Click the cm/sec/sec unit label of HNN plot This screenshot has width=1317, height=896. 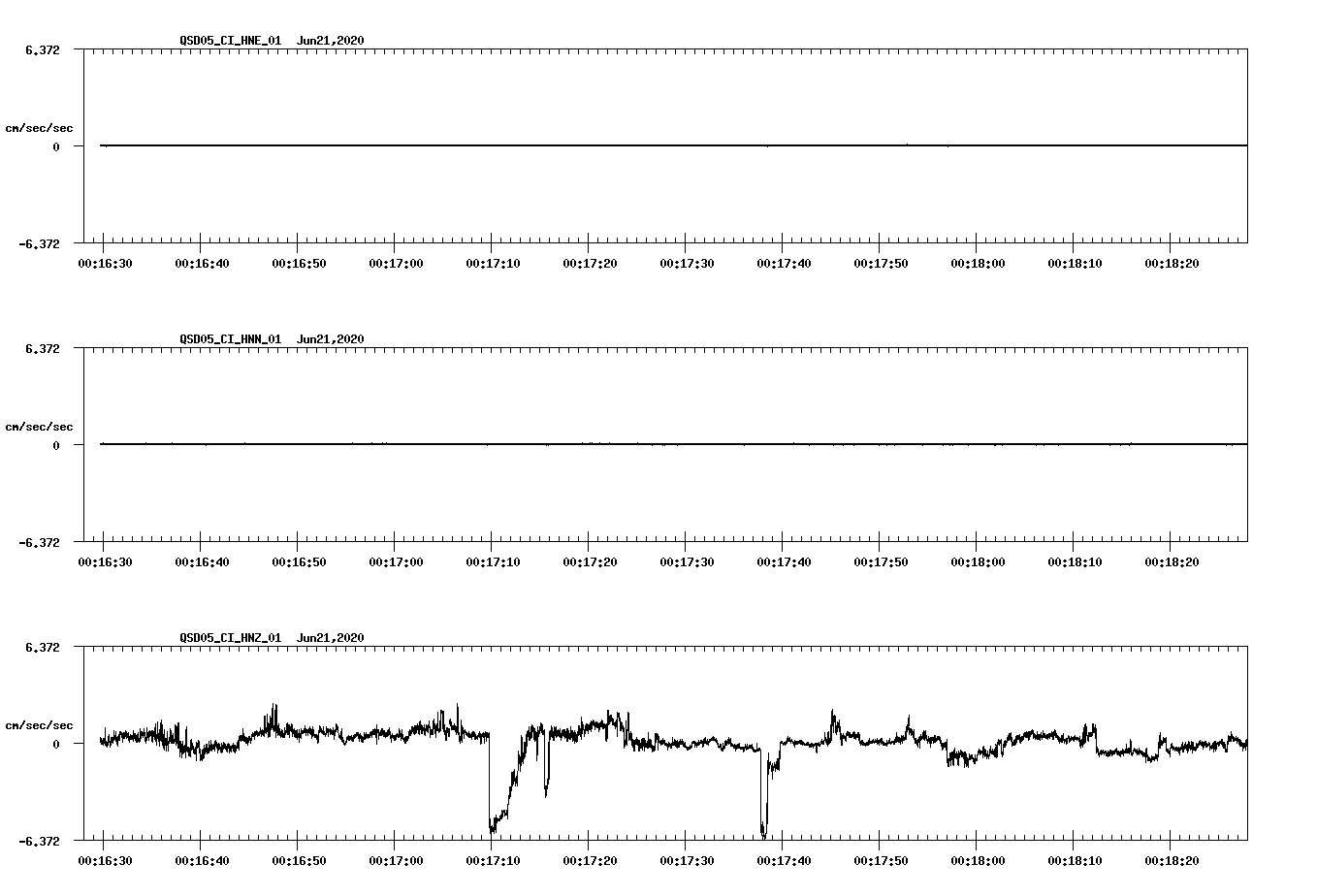pyautogui.click(x=39, y=427)
